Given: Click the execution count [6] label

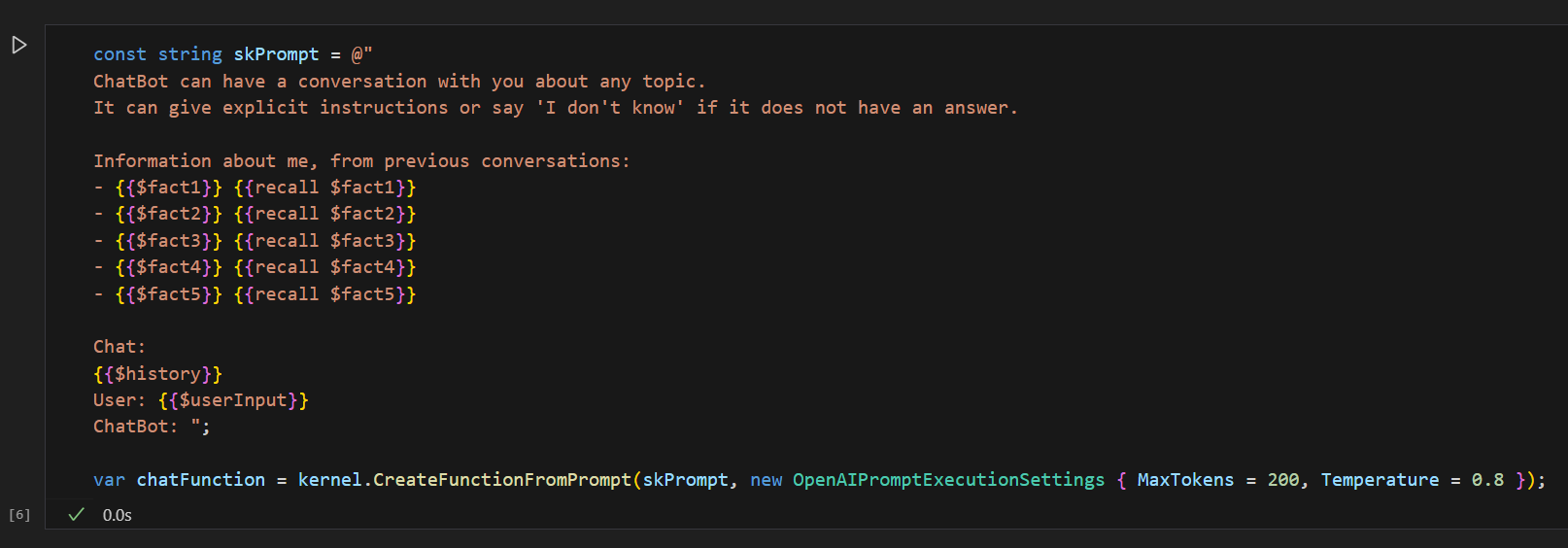Looking at the screenshot, I should [19, 514].
